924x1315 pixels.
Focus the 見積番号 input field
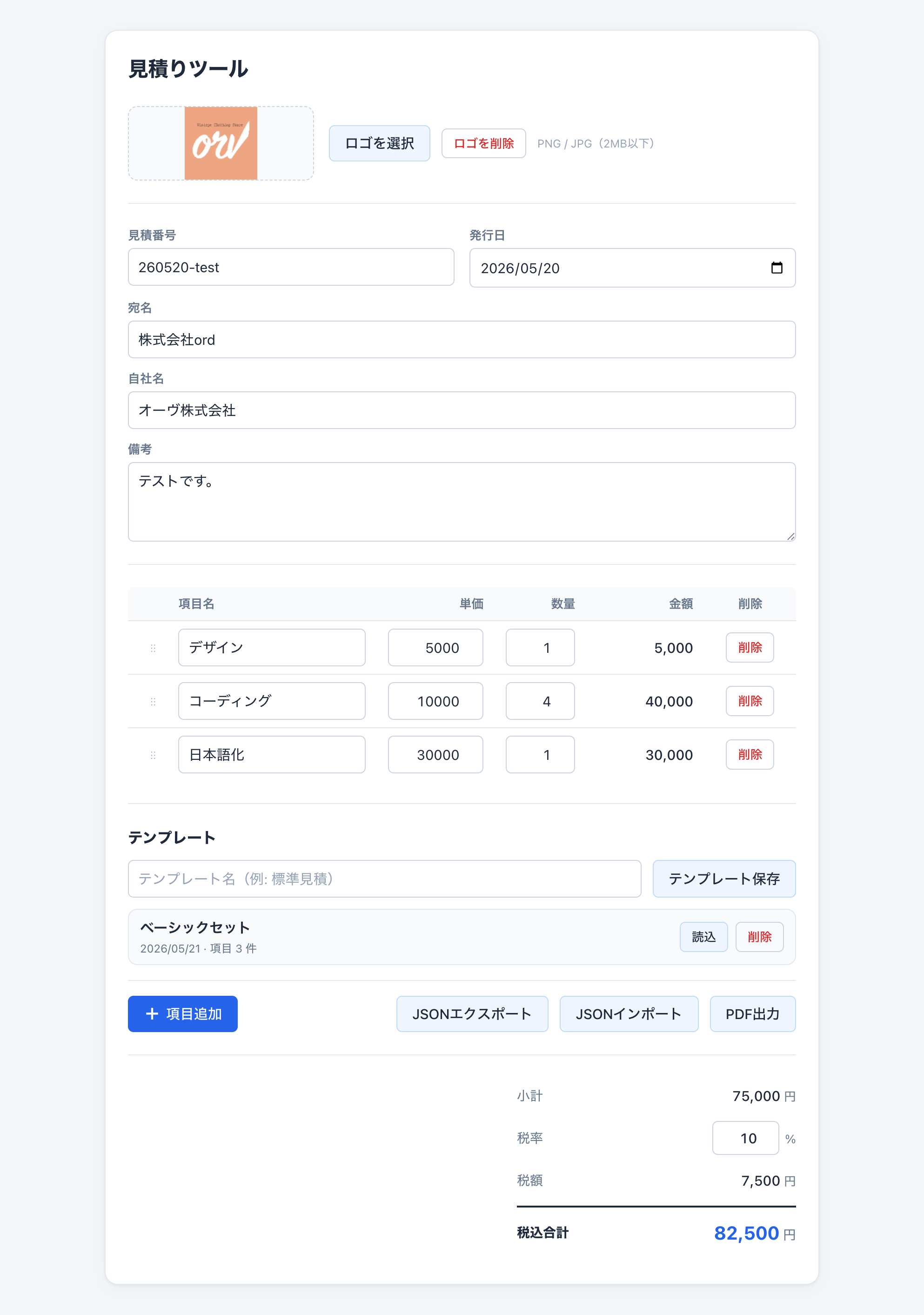coord(291,267)
